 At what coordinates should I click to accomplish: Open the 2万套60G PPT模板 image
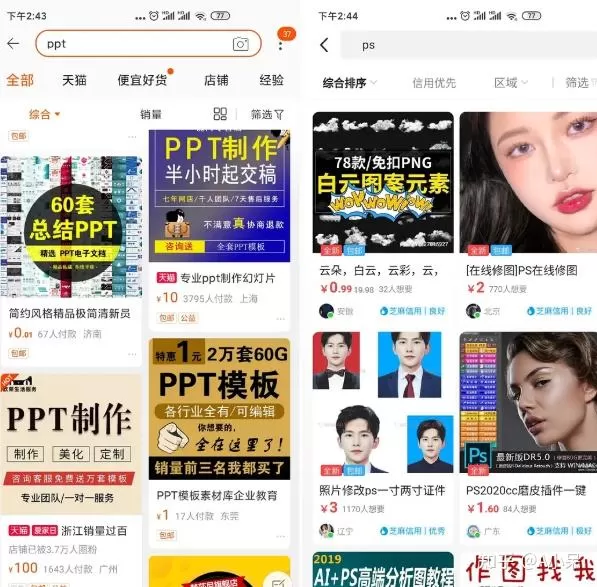point(219,409)
